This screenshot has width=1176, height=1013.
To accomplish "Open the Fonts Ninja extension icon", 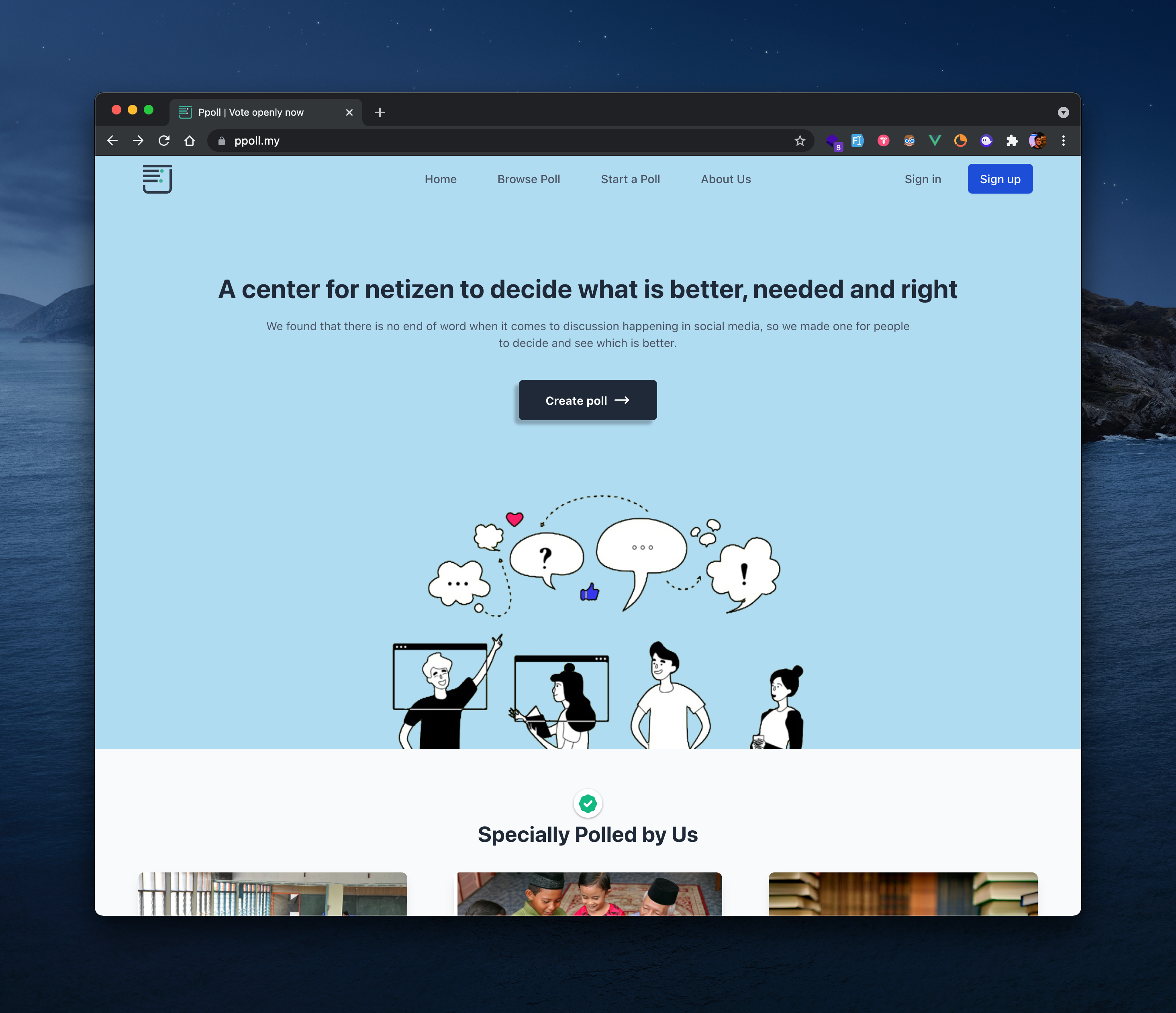I will tap(857, 141).
